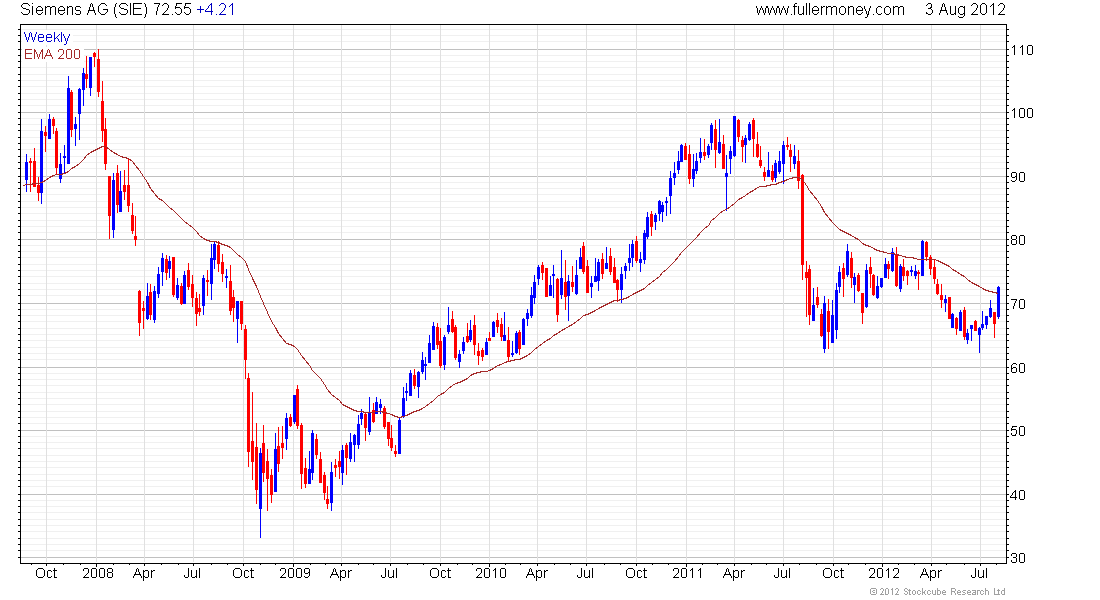Image resolution: width=1100 pixels, height=600 pixels.
Task: Click the 2012 year label on time axis
Action: [x=884, y=573]
